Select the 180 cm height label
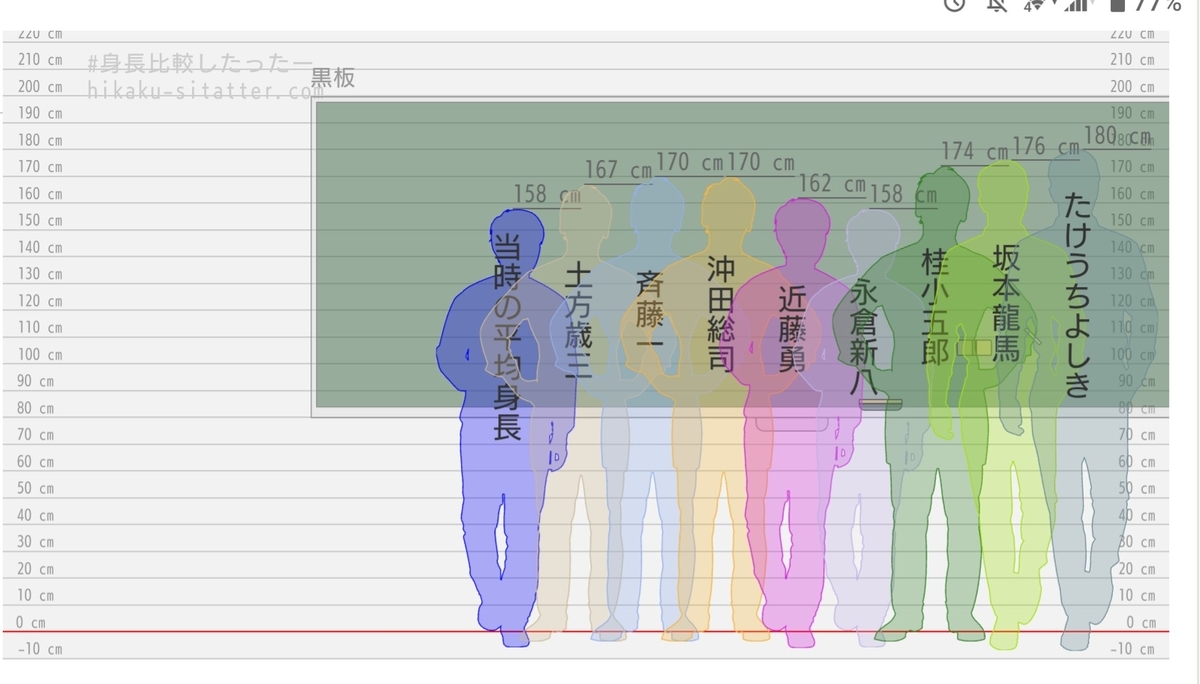 pyautogui.click(x=1118, y=136)
